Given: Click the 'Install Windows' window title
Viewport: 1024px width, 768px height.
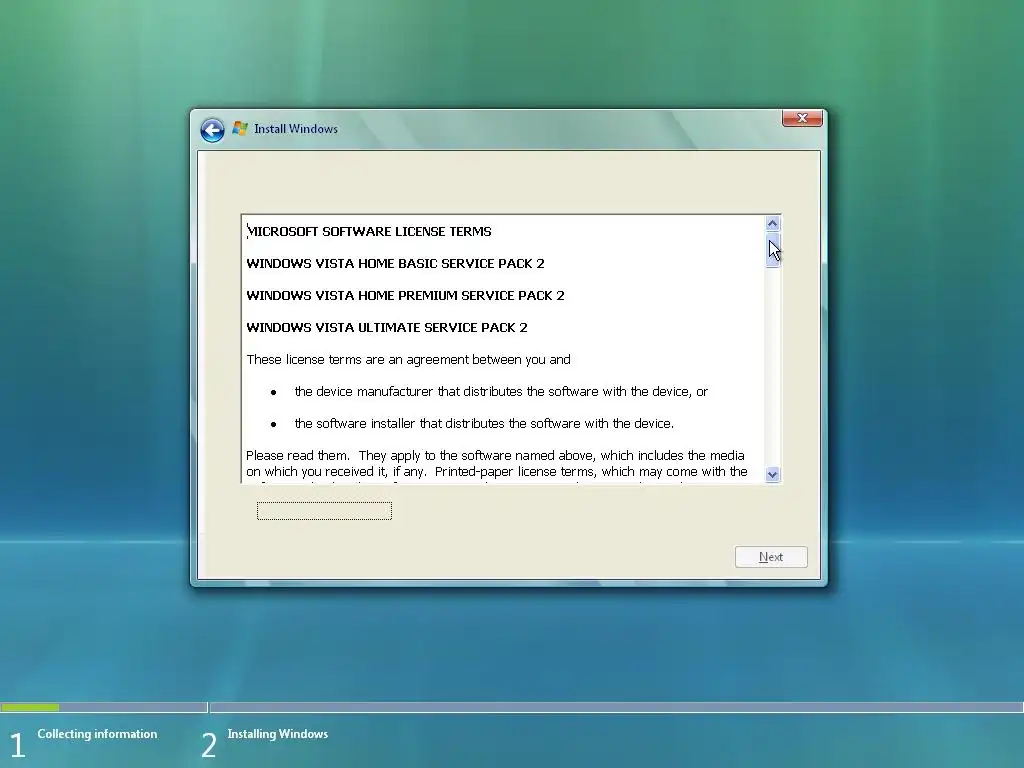Looking at the screenshot, I should [296, 129].
